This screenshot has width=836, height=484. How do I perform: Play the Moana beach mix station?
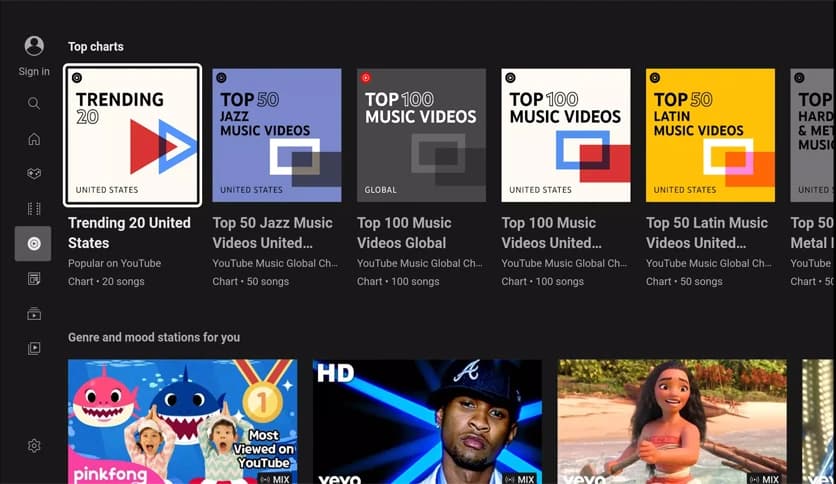pyautogui.click(x=672, y=422)
